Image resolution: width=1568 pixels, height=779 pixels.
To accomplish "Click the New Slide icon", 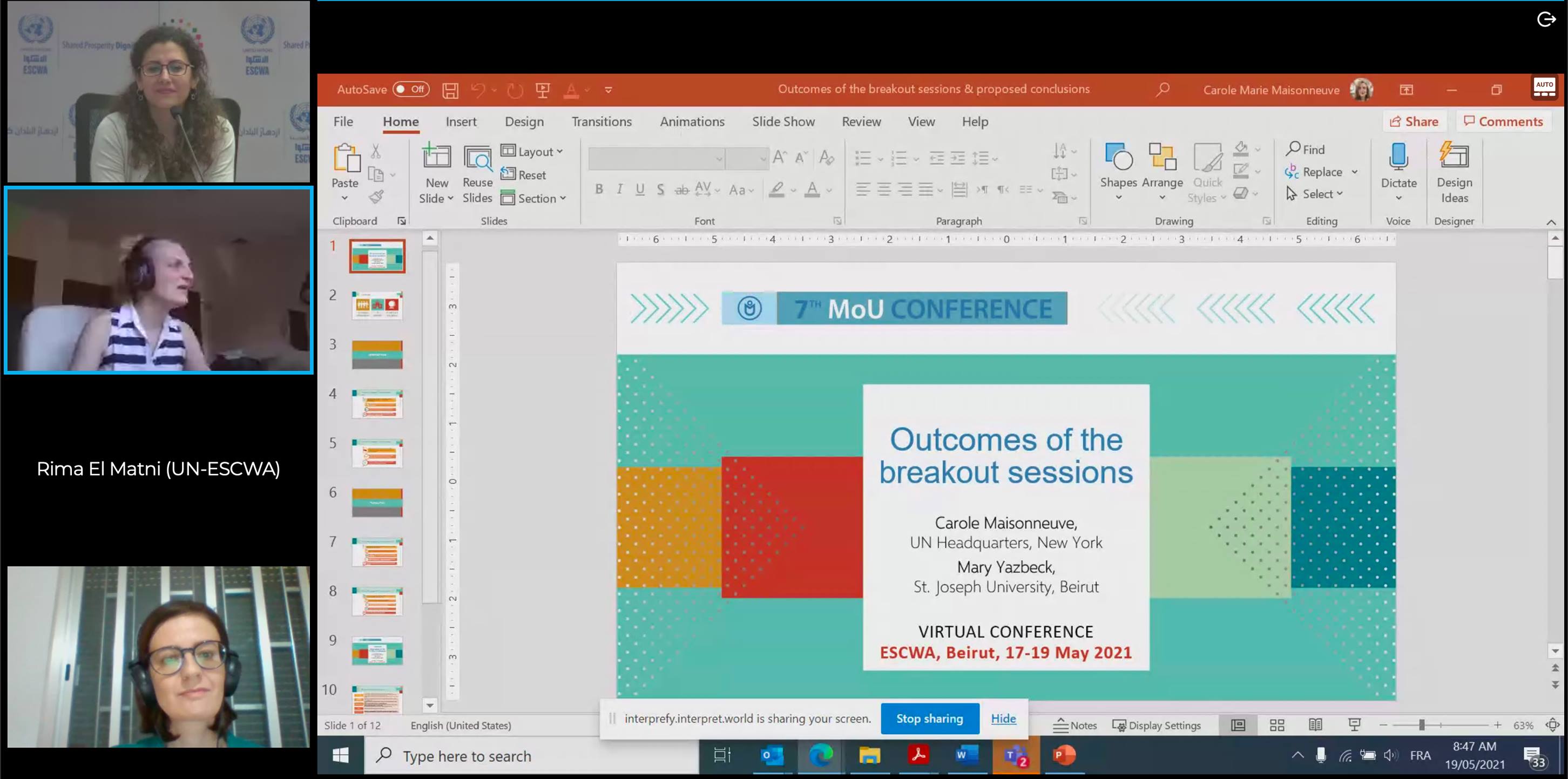I will point(436,157).
